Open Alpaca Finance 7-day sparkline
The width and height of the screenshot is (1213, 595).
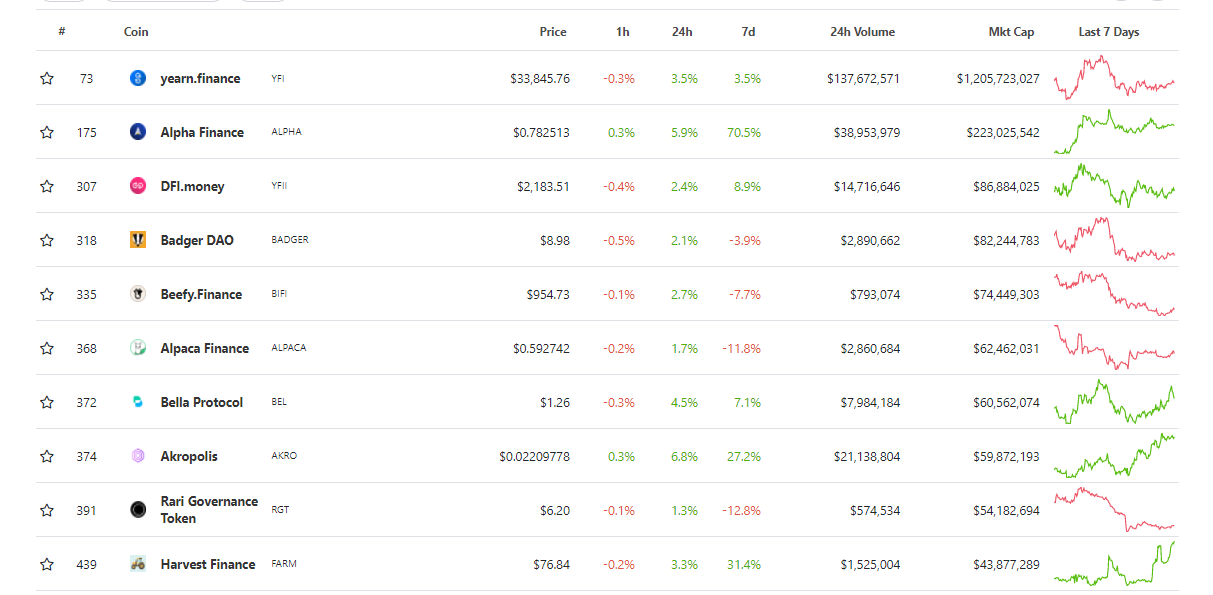(x=1114, y=347)
